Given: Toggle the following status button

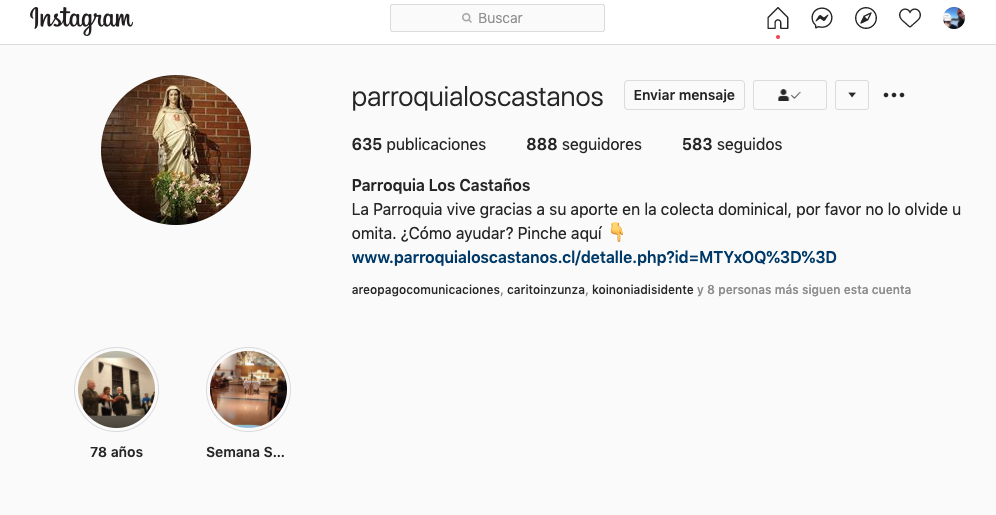Looking at the screenshot, I should [x=790, y=95].
